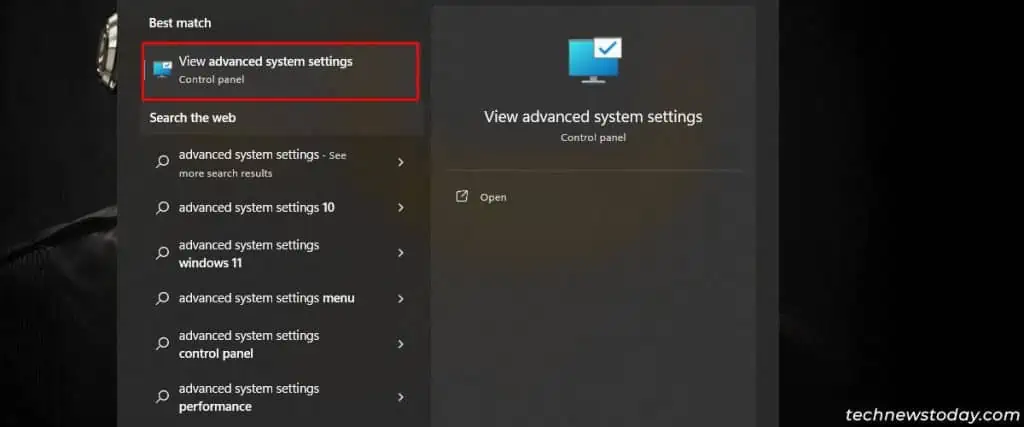Expand chevron for 'control panel' suggestion

click(x=401, y=344)
